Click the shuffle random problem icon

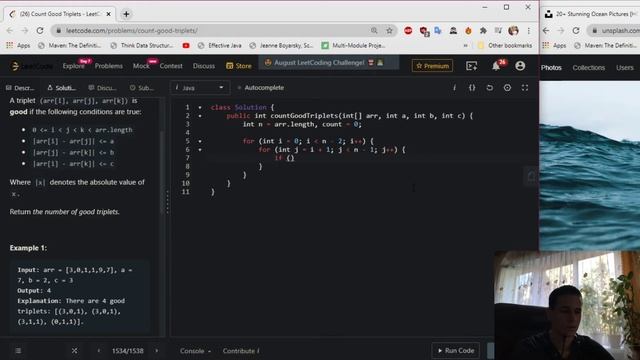74,351
